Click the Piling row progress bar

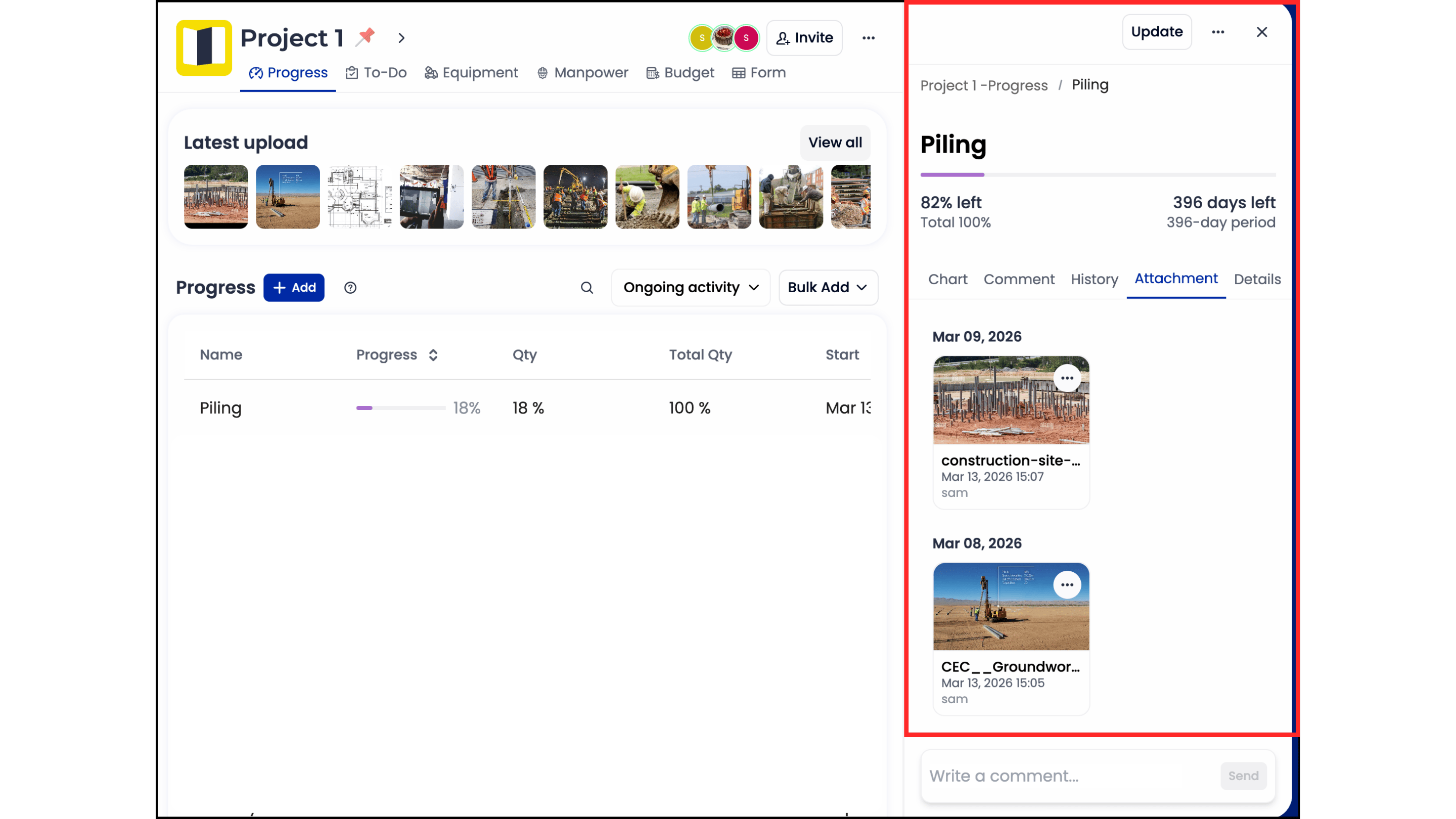(x=401, y=408)
